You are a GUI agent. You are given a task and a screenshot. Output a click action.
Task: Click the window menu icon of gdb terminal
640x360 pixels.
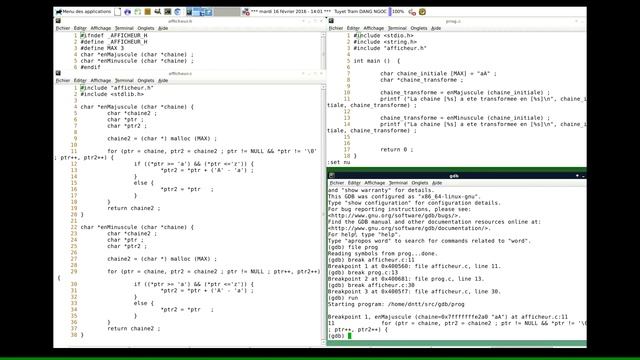(332, 176)
